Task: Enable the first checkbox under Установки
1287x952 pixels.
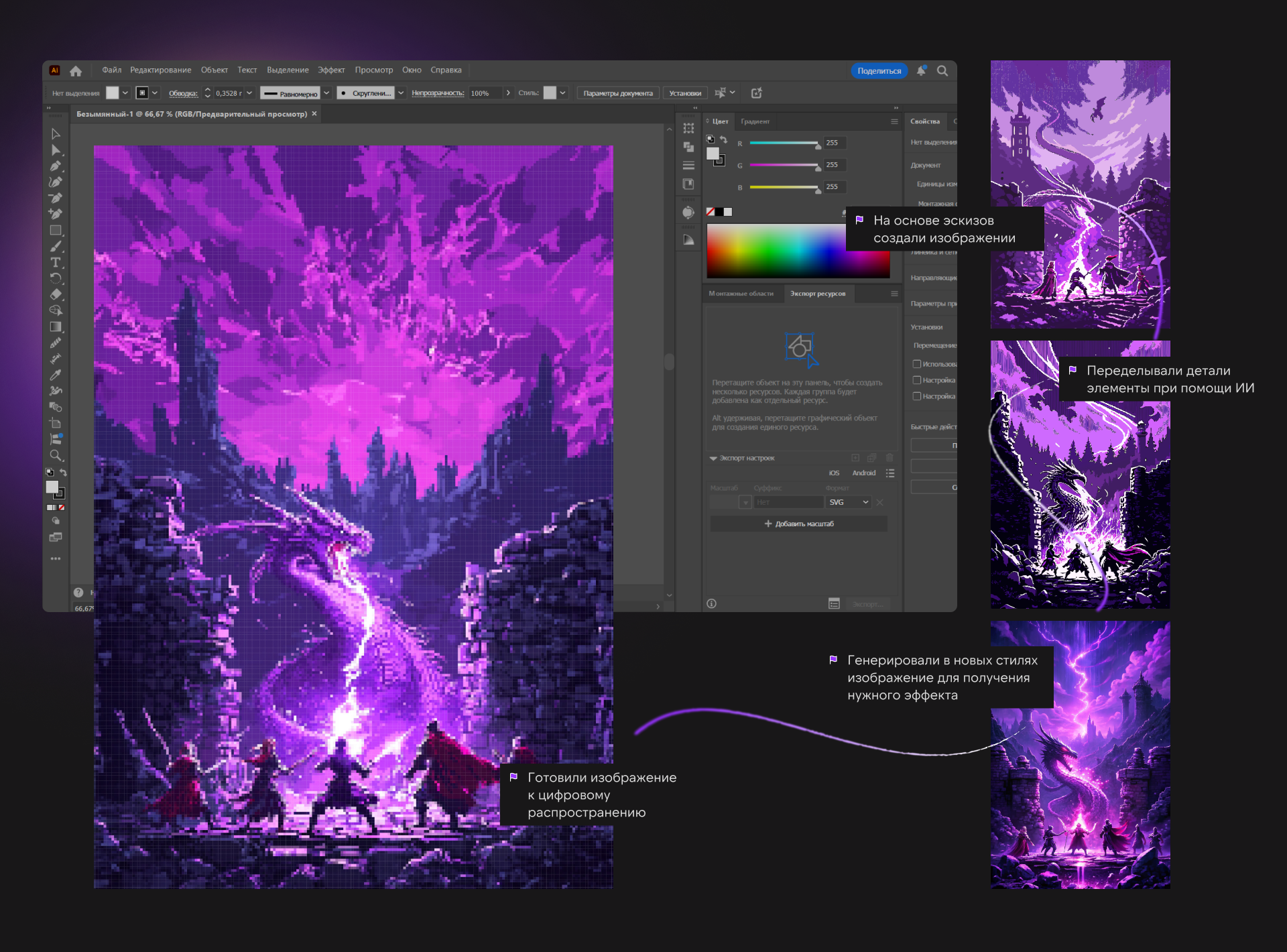Action: (916, 364)
